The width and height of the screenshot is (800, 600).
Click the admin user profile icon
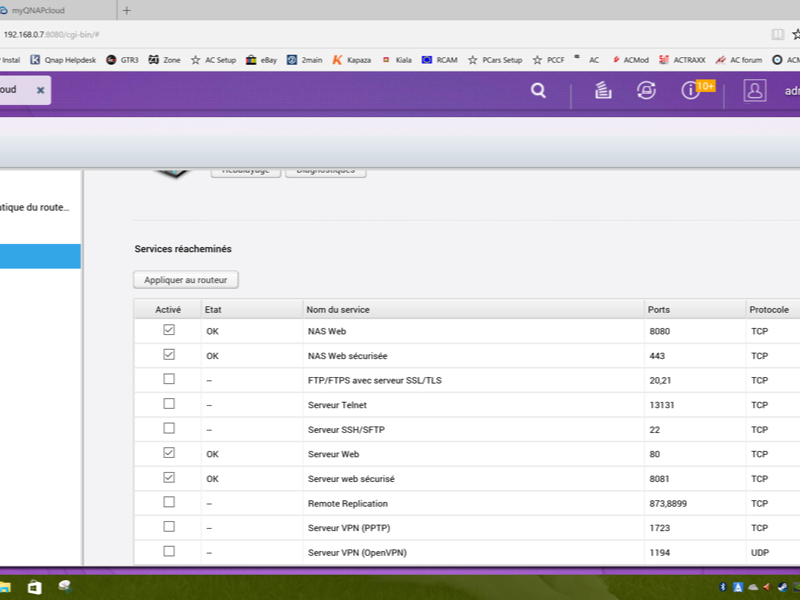754,91
